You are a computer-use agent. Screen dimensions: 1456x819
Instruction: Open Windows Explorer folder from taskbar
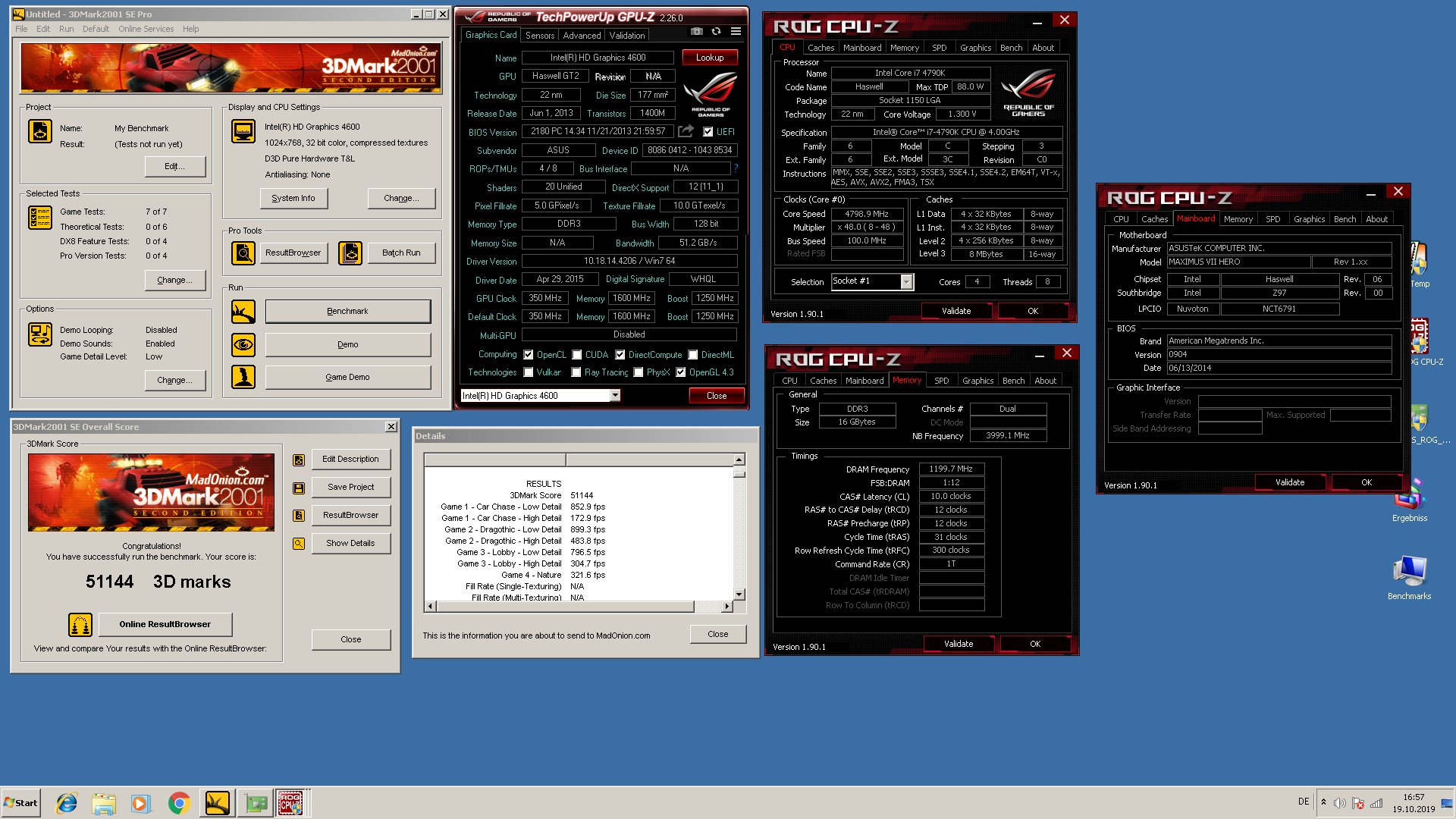104,803
